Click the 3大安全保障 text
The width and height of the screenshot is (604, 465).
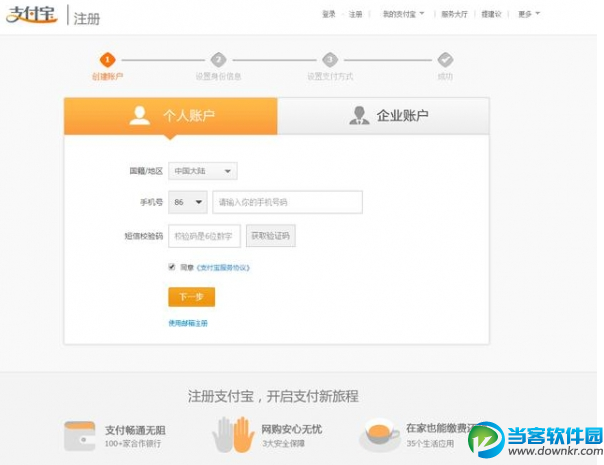283,443
